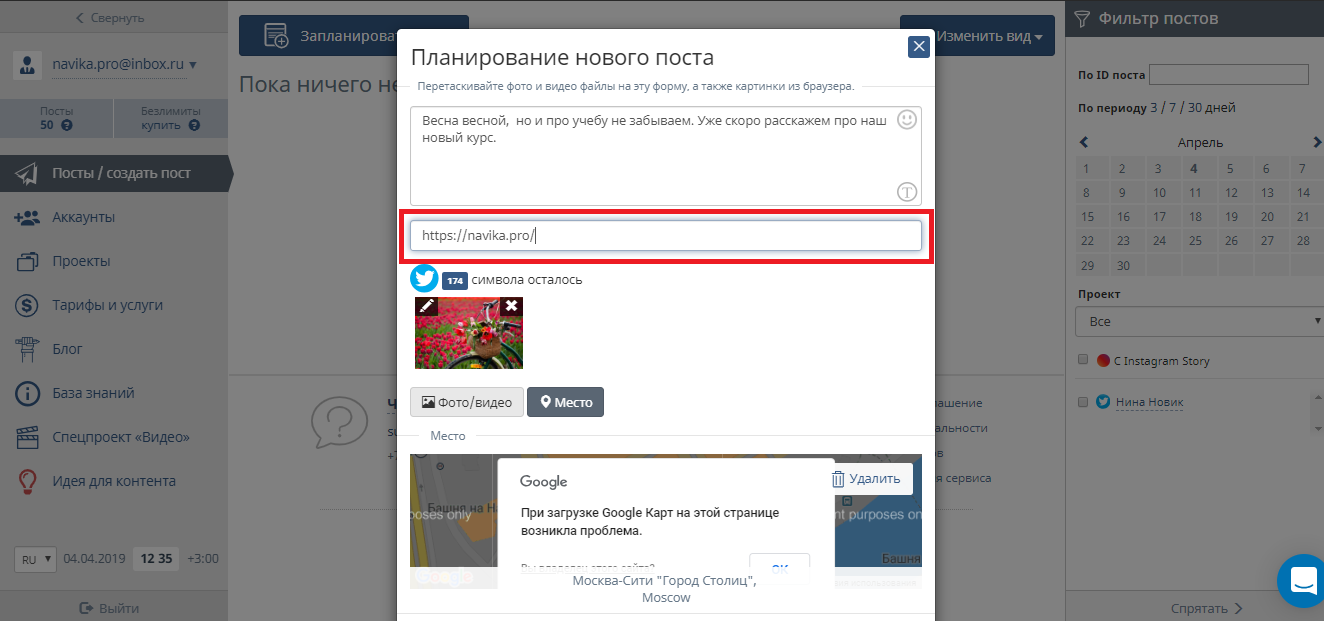
Task: Click the Удалить button on map
Action: (866, 479)
